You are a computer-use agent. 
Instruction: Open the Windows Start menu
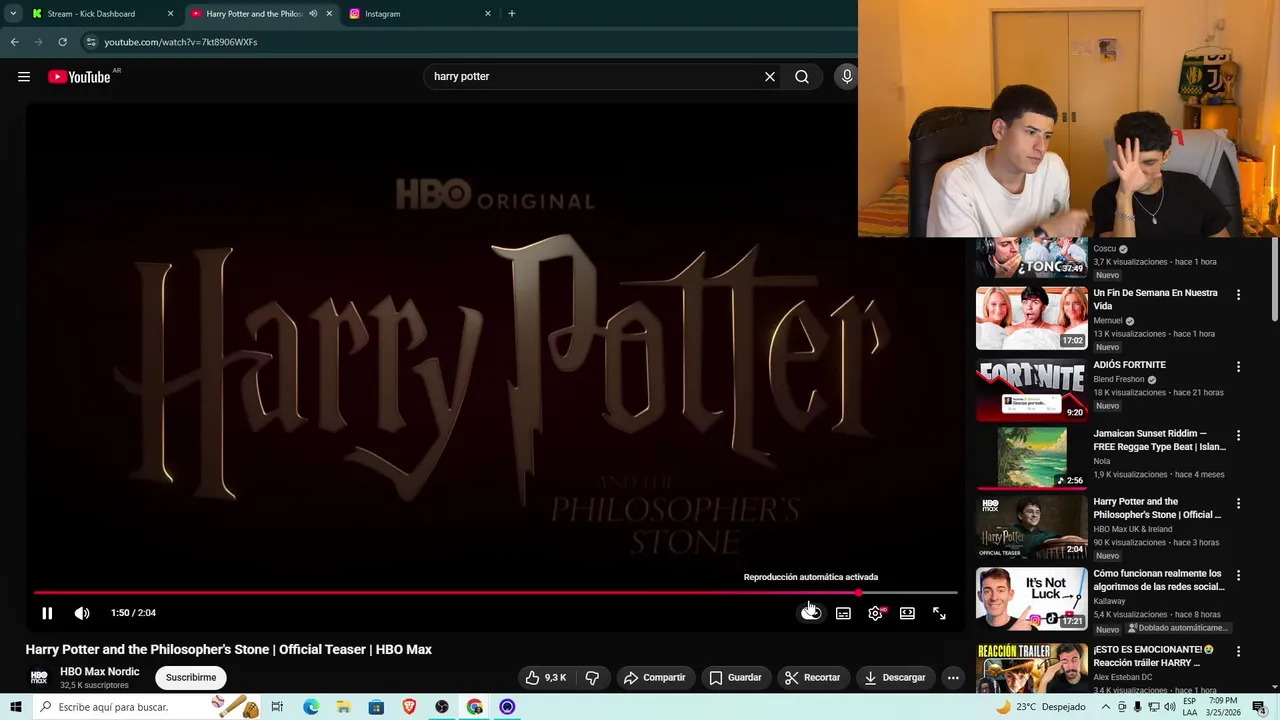click(x=15, y=707)
